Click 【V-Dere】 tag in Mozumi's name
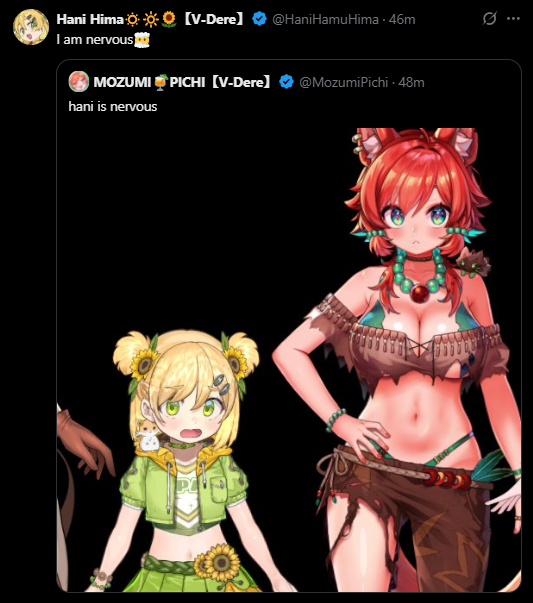This screenshot has height=603, width=533. coord(240,82)
